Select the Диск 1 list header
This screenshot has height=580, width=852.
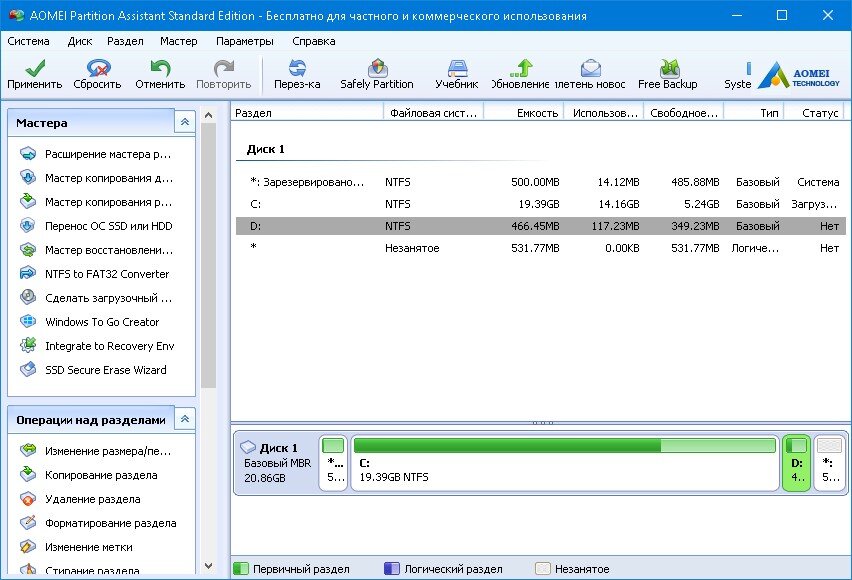(x=266, y=149)
